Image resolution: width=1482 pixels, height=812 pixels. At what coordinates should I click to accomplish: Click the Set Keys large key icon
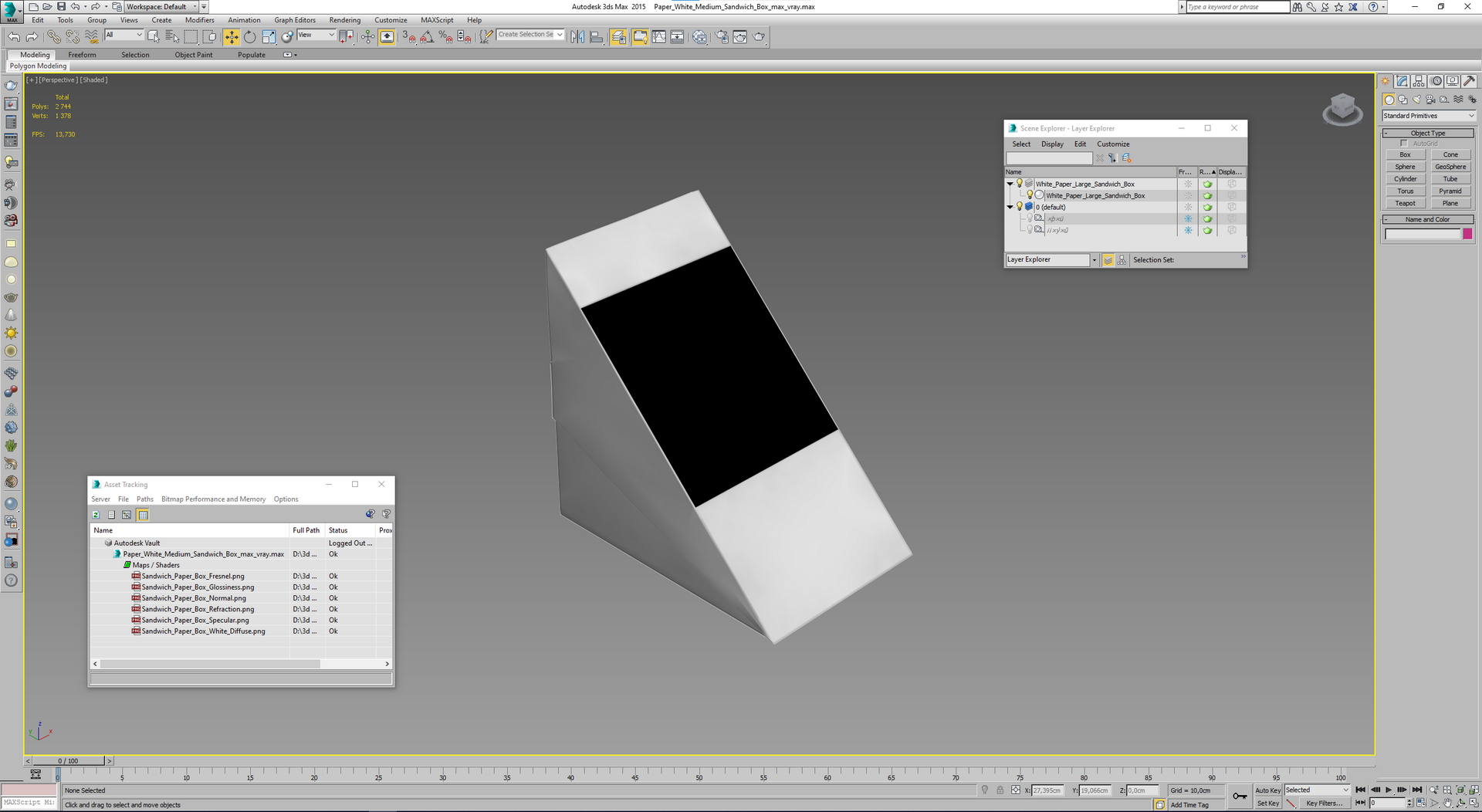(x=1239, y=796)
